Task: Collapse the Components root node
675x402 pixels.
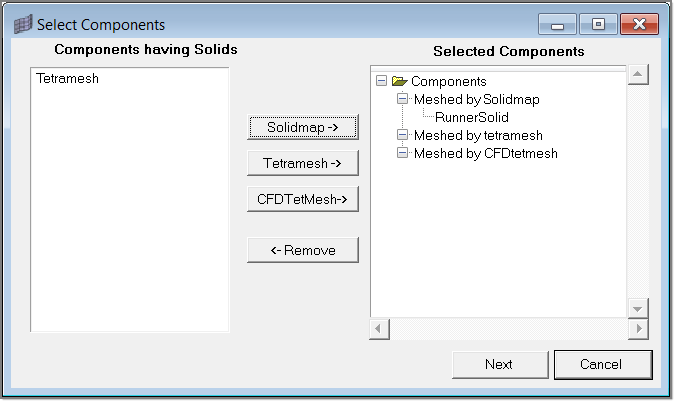Action: [382, 81]
